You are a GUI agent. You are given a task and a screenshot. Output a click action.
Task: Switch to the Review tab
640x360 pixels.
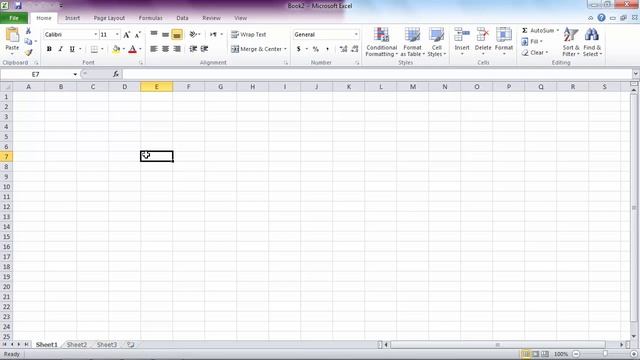211,18
